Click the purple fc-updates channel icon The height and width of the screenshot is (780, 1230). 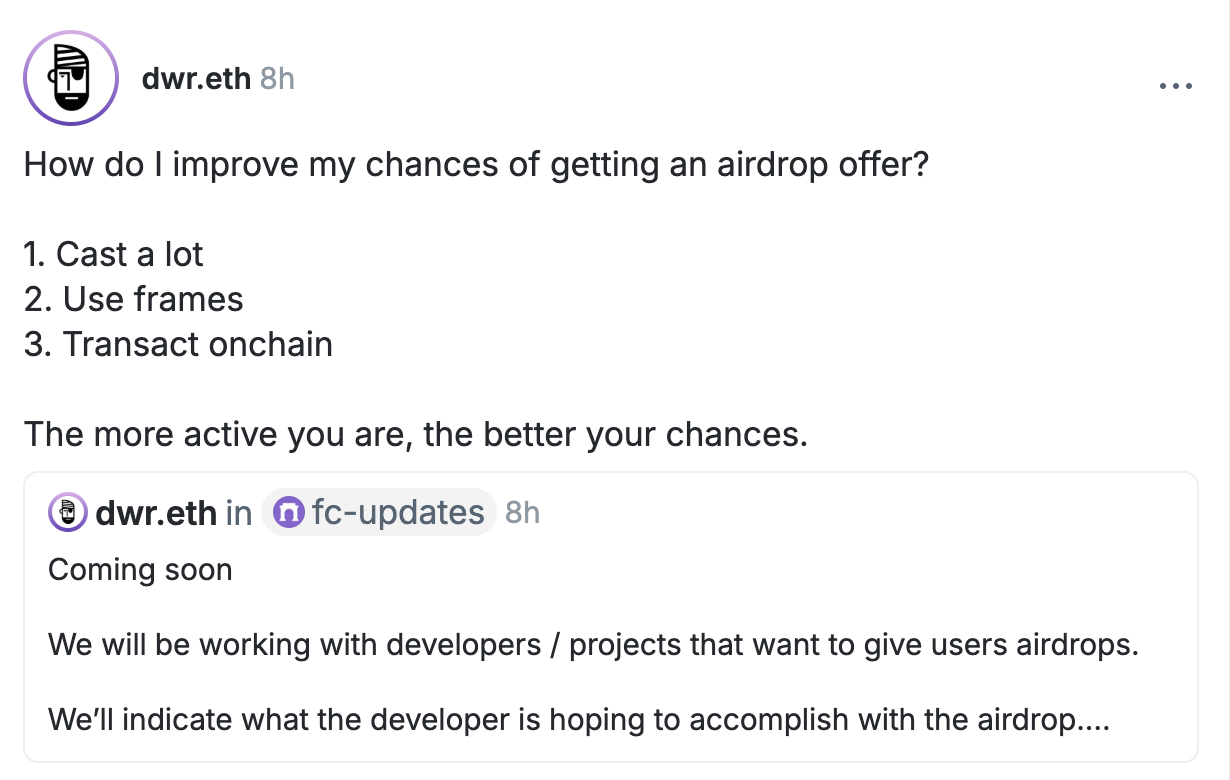click(x=289, y=513)
